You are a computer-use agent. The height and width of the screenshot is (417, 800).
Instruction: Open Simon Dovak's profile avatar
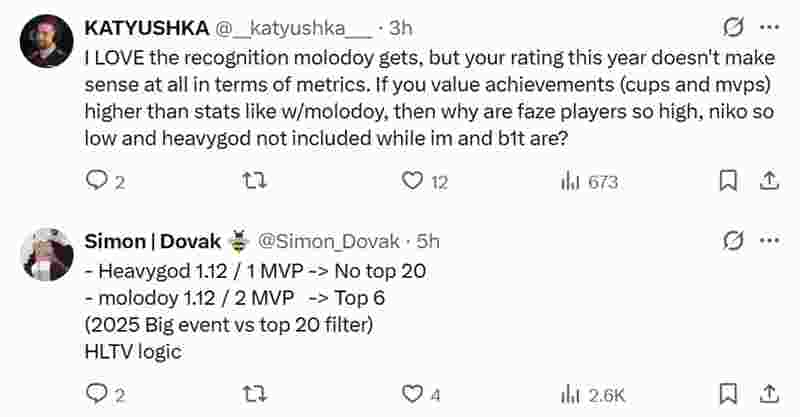tap(47, 254)
